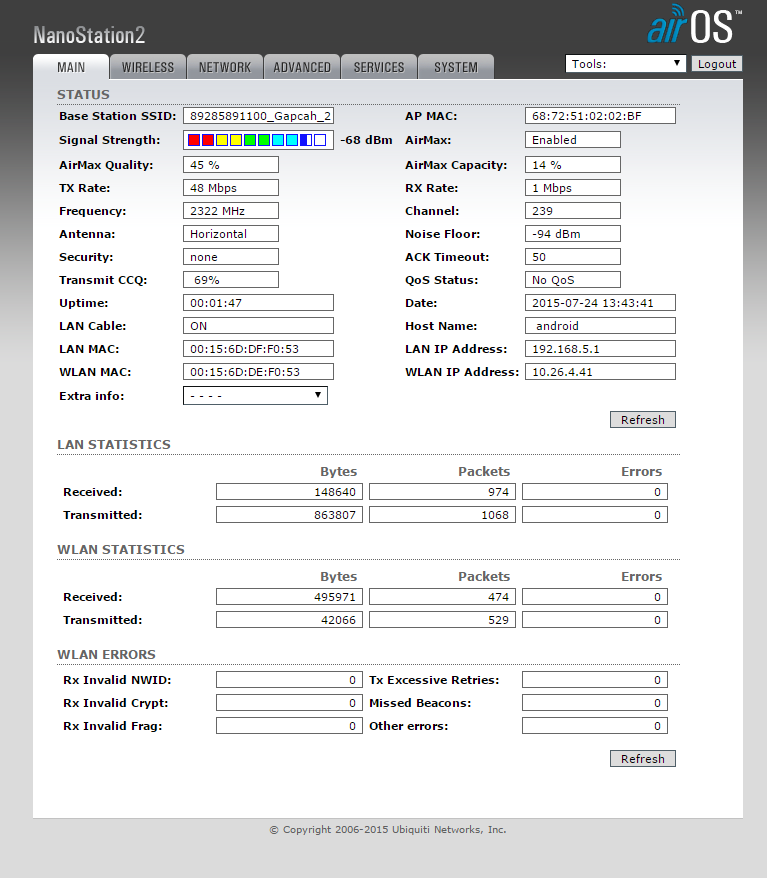Click the Other errors value field

pyautogui.click(x=595, y=726)
